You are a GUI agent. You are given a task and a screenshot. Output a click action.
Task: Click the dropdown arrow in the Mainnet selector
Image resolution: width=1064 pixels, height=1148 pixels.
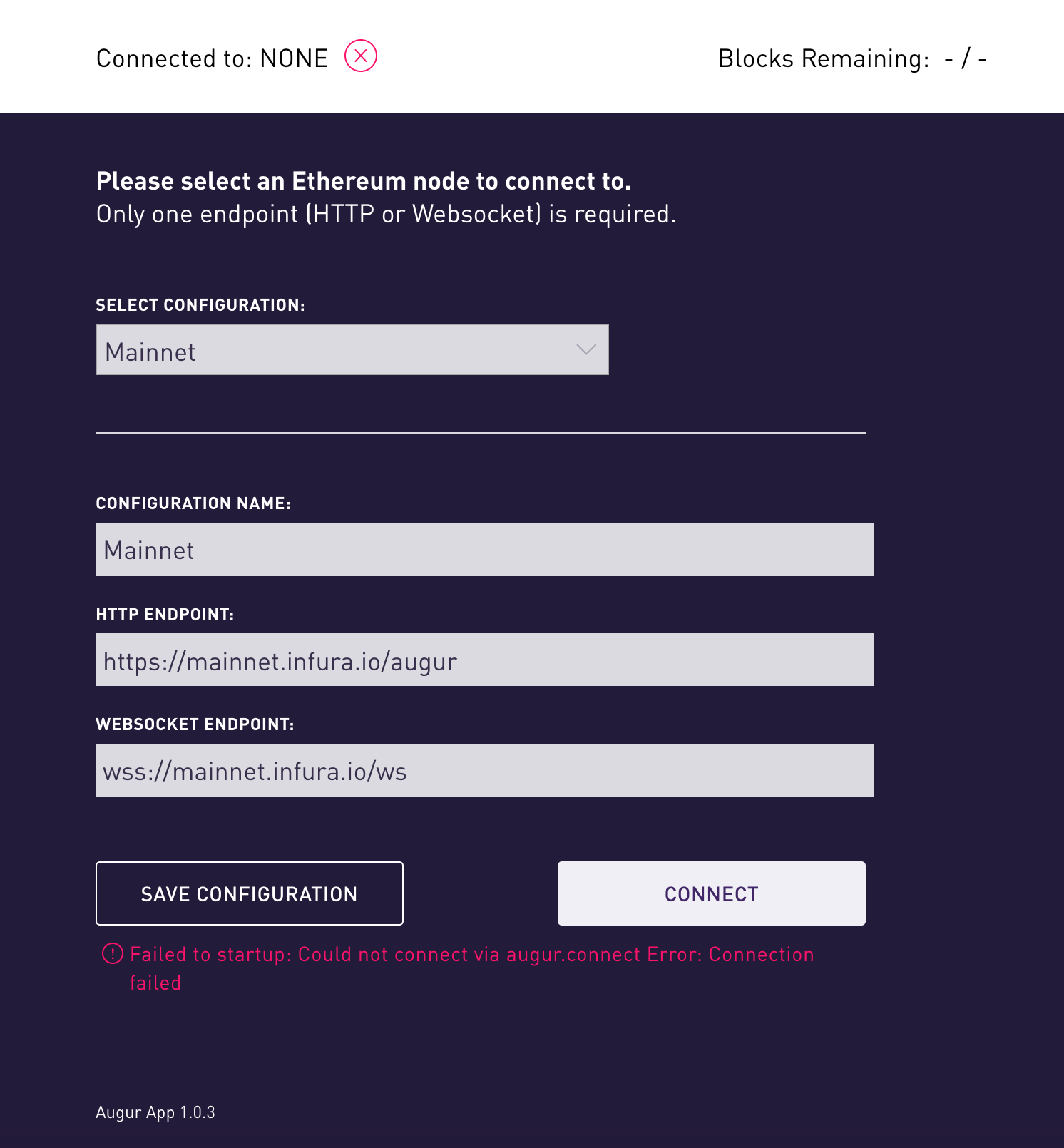coord(585,349)
